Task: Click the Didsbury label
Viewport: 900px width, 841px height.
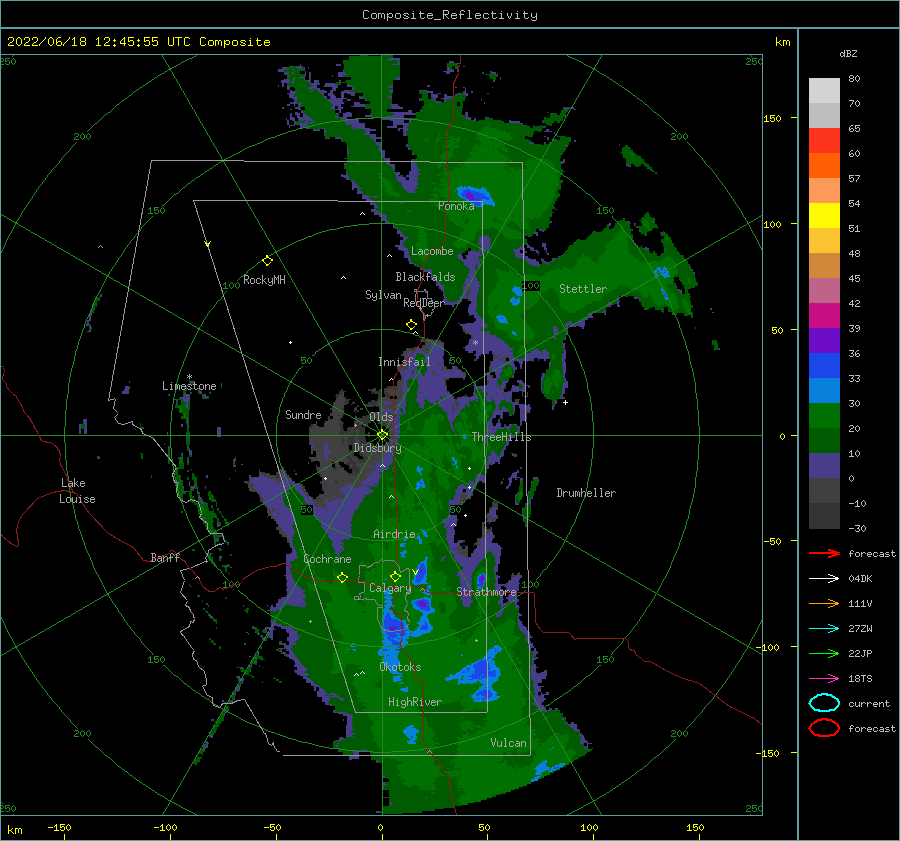Action: (378, 448)
